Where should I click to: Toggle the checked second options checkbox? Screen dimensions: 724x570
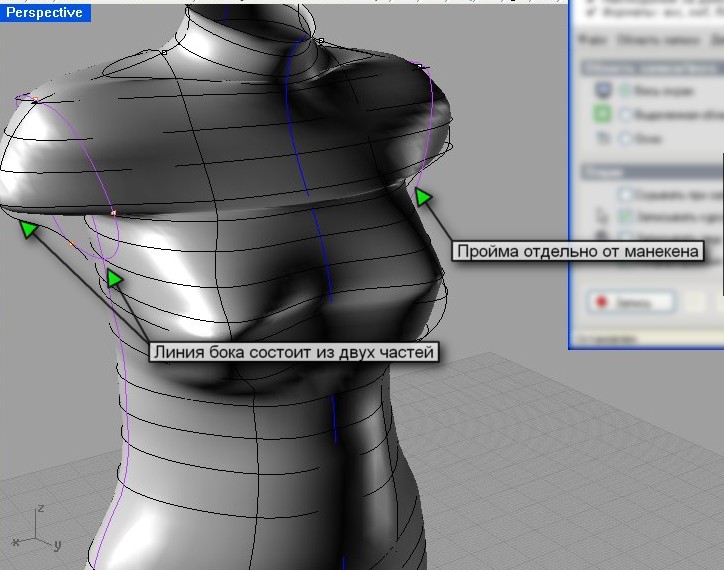(626, 216)
